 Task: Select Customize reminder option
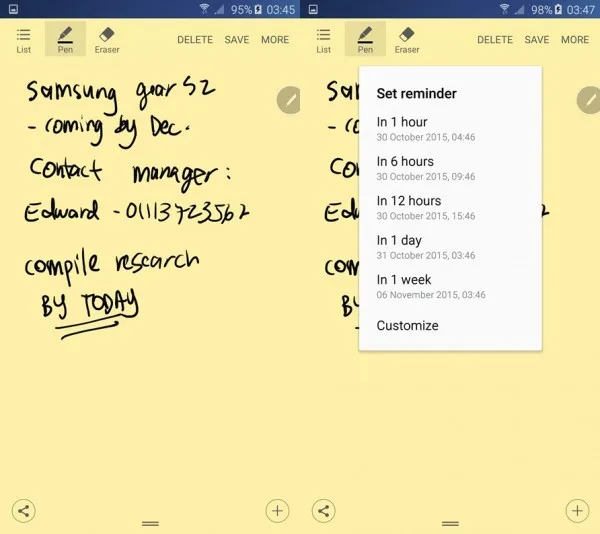point(407,326)
